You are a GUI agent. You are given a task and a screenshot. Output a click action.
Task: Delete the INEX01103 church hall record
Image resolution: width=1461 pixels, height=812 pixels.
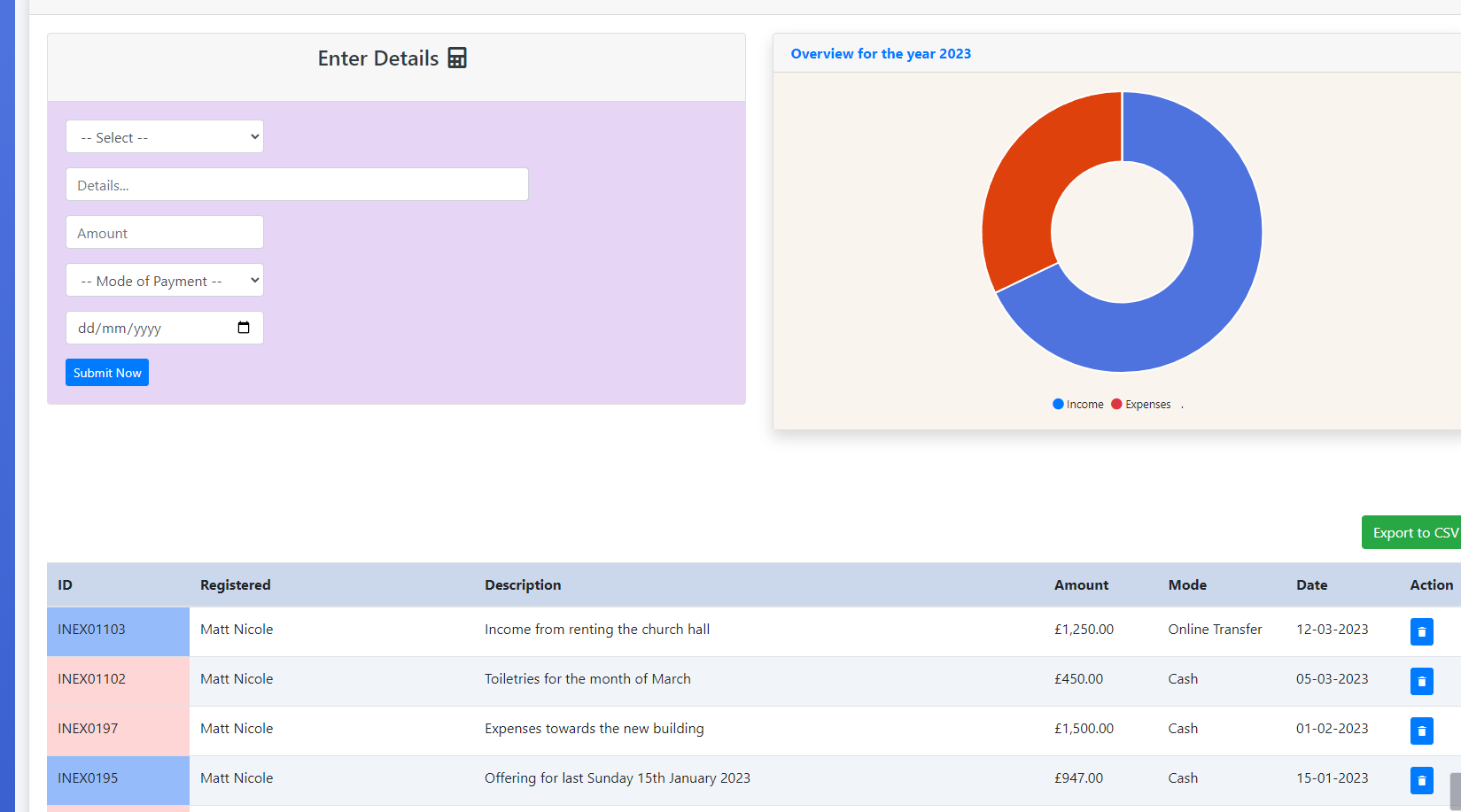click(x=1421, y=631)
